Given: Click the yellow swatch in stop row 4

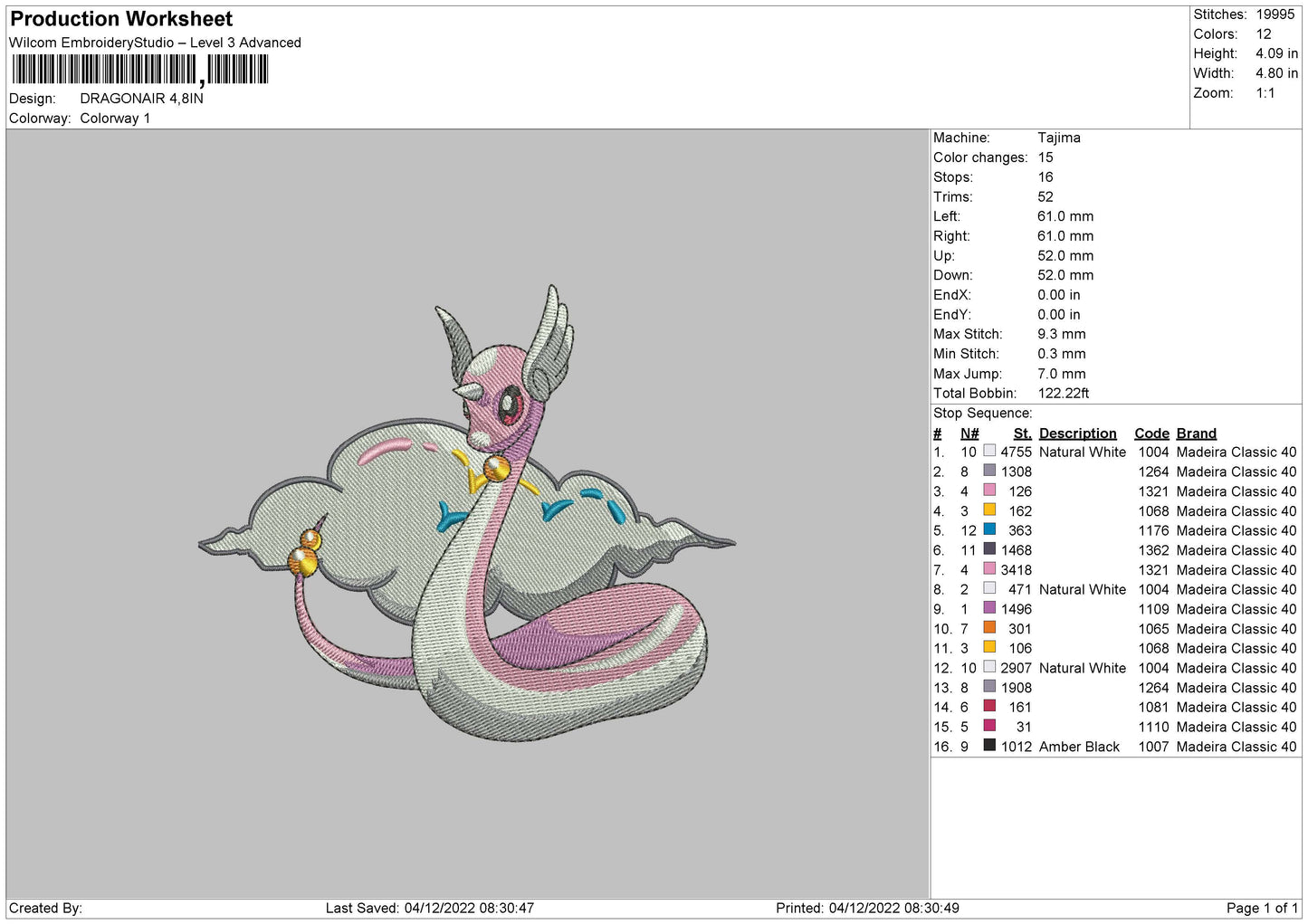Looking at the screenshot, I should pyautogui.click(x=989, y=510).
